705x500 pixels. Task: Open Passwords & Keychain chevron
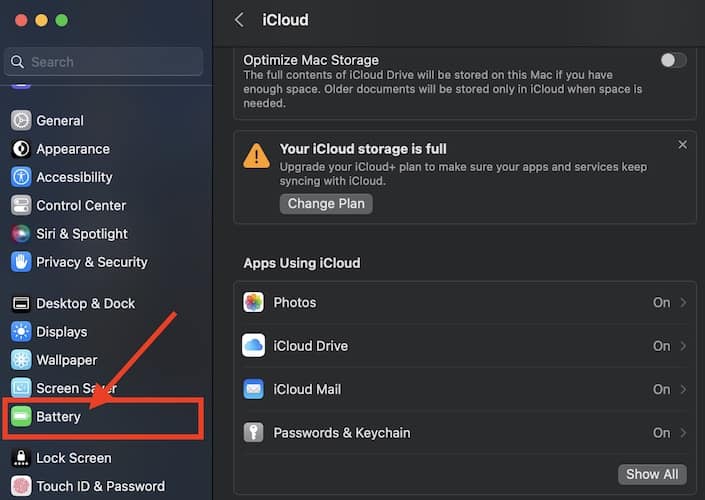coord(683,433)
